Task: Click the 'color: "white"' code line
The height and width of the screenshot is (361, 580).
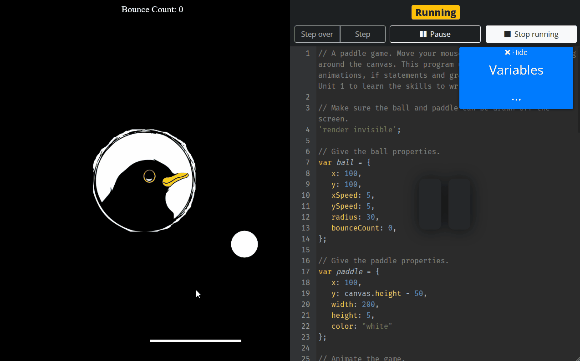Action: pos(362,326)
